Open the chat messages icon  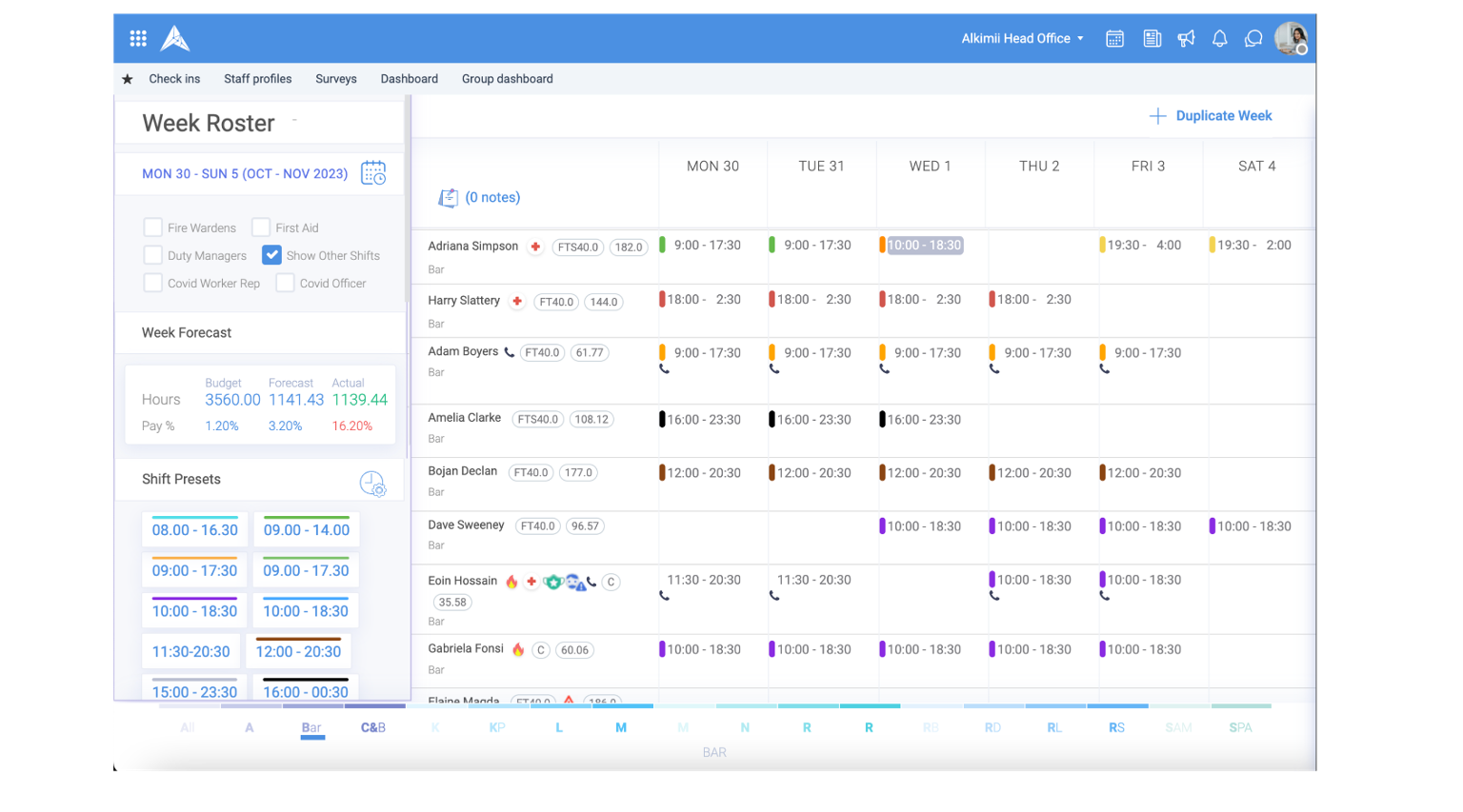(1253, 39)
